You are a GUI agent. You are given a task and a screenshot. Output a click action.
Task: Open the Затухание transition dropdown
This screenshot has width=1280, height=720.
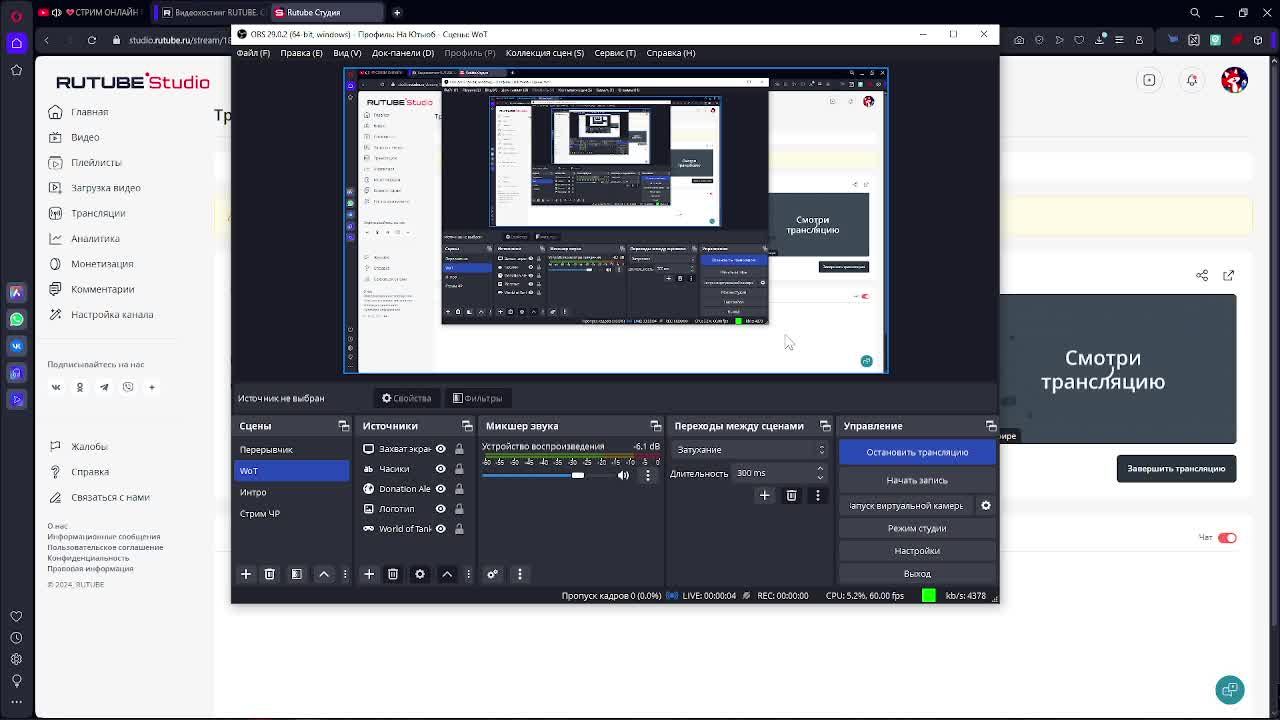coord(750,450)
